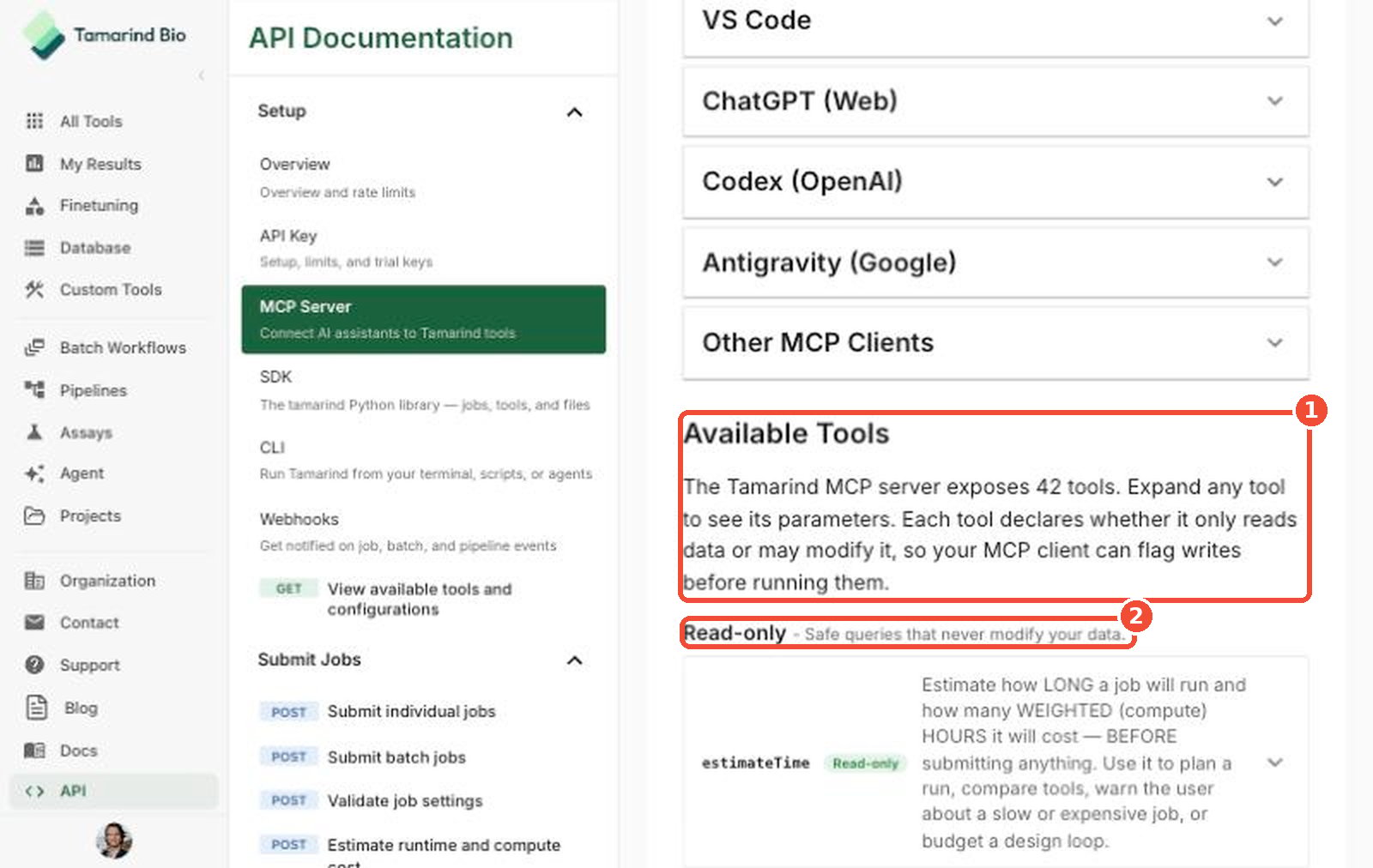Image resolution: width=1373 pixels, height=868 pixels.
Task: Collapse the left sidebar arrow
Action: 202,75
